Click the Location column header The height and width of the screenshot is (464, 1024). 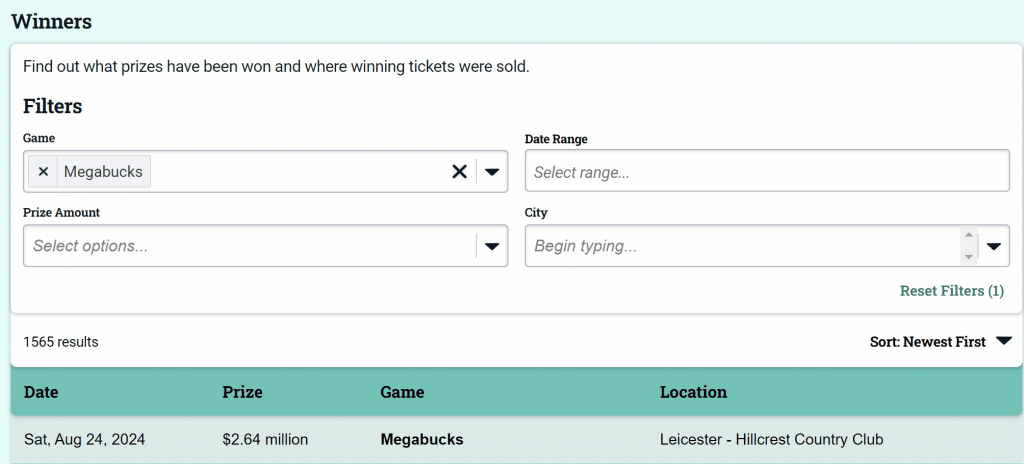click(x=693, y=392)
